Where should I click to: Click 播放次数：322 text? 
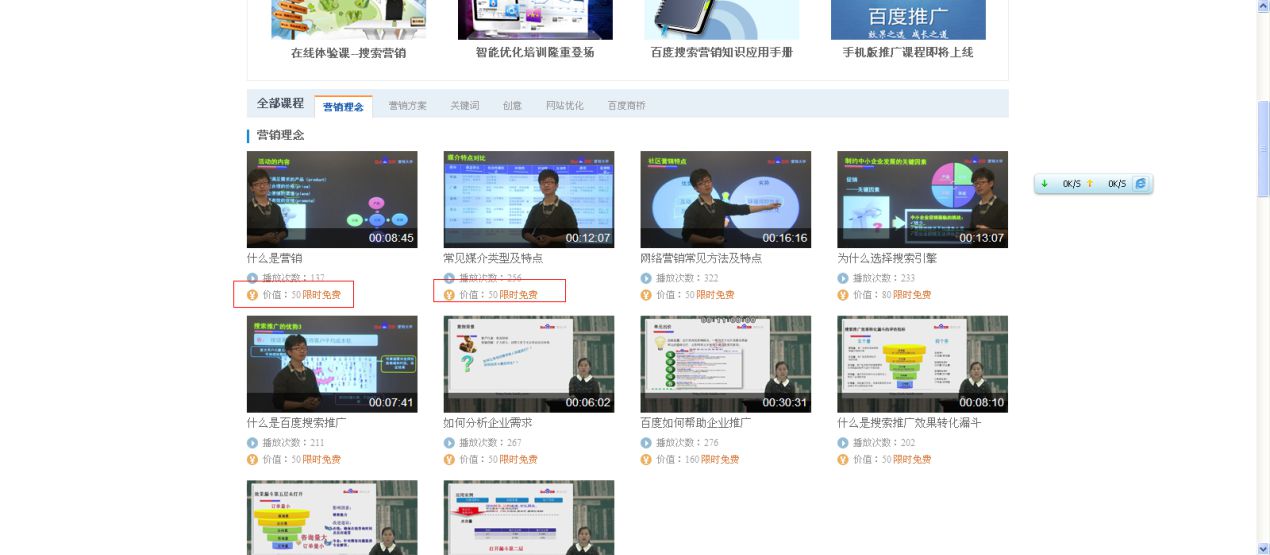point(687,278)
